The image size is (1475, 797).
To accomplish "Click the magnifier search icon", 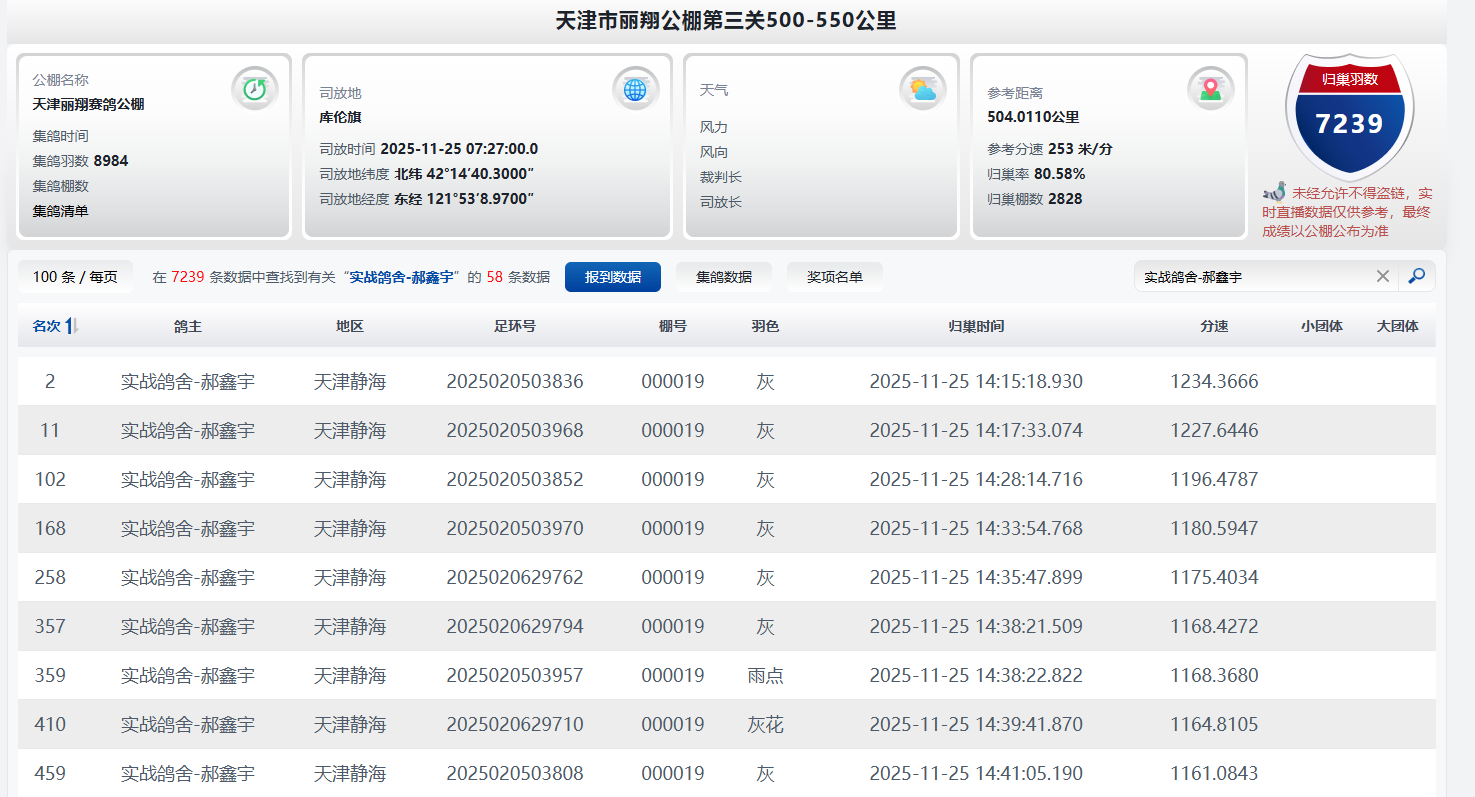I will tap(1416, 276).
